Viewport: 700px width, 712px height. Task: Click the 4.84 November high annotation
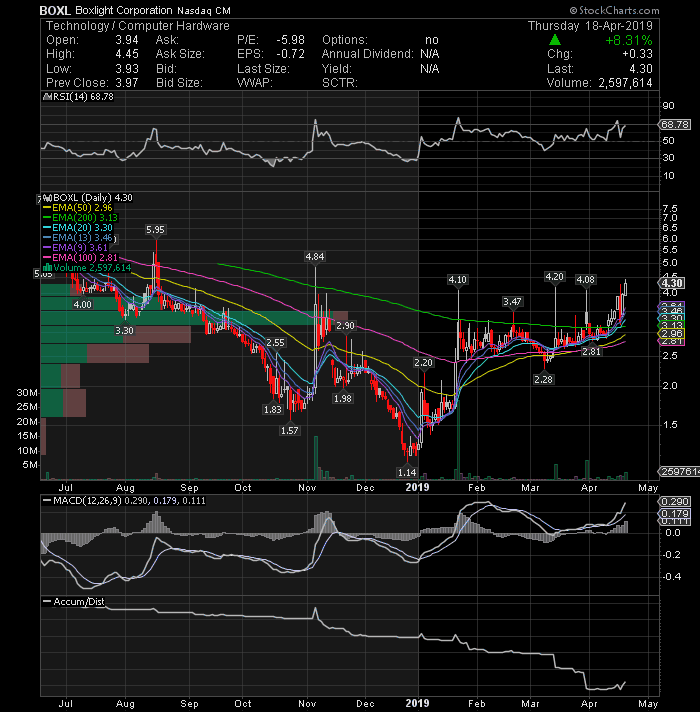click(x=315, y=257)
